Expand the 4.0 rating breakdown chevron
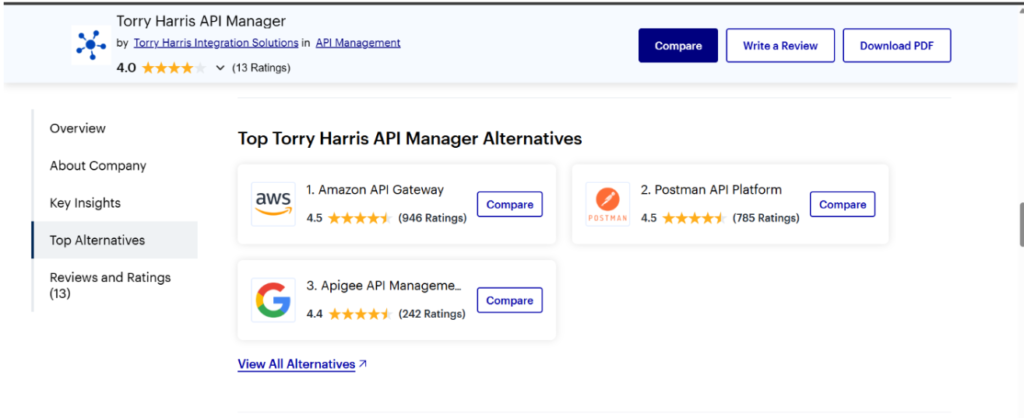 tap(220, 68)
